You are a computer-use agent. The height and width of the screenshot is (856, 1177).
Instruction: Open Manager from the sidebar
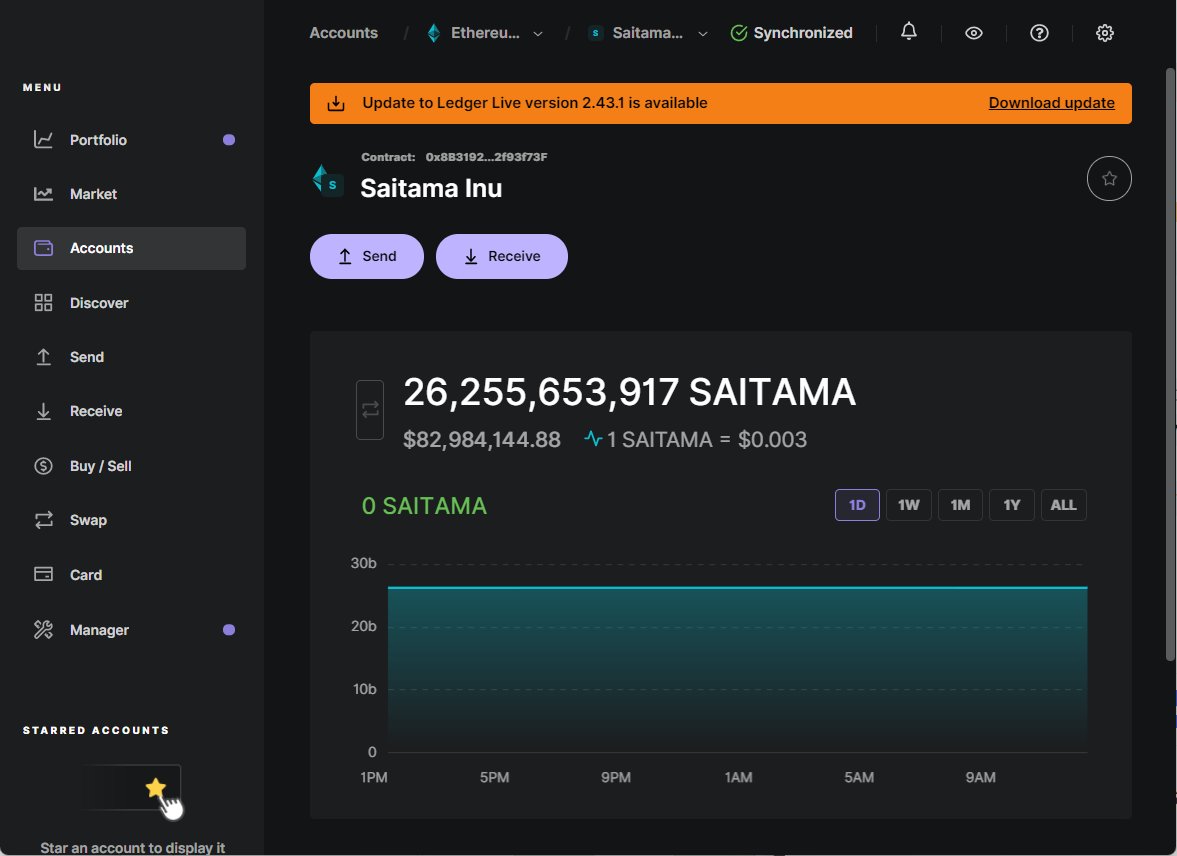pyautogui.click(x=131, y=629)
